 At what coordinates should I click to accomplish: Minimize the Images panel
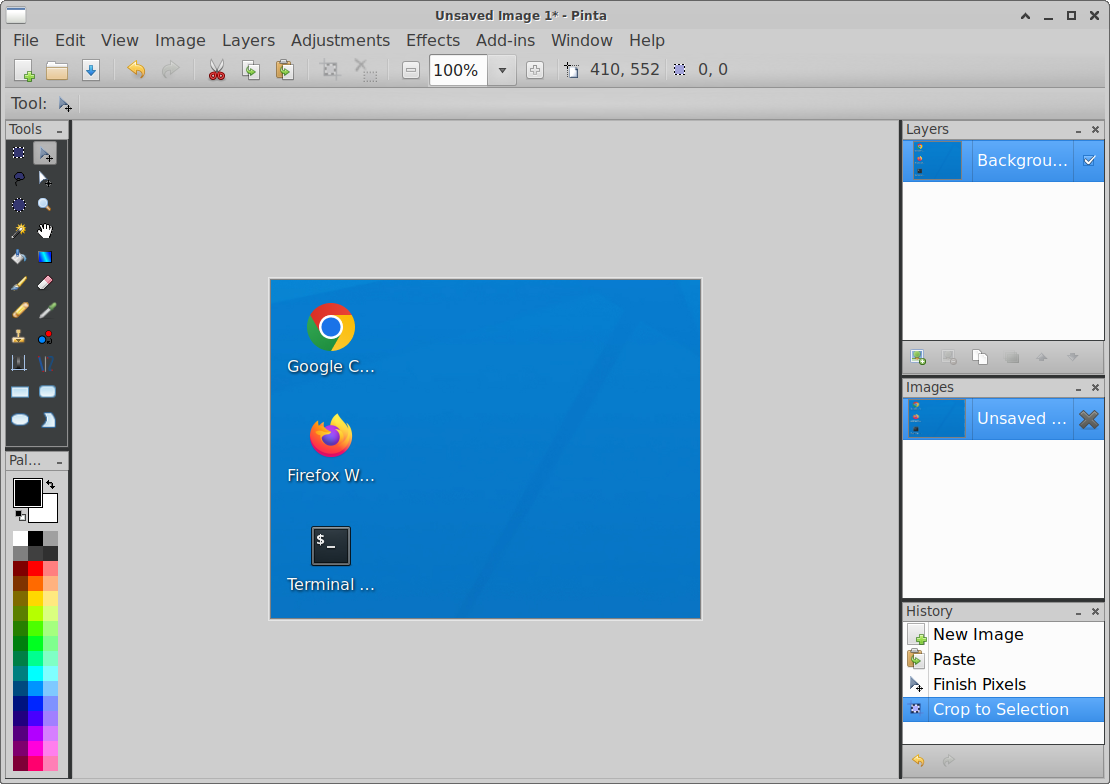[1078, 388]
